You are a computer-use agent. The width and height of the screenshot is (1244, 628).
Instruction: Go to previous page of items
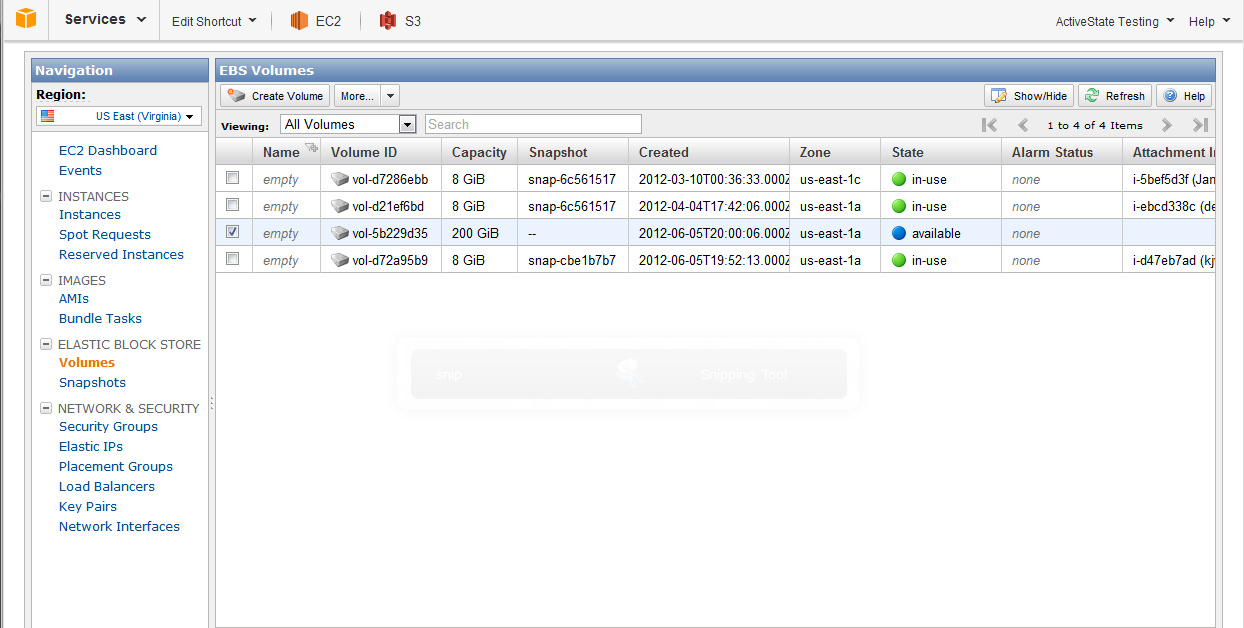(1023, 125)
